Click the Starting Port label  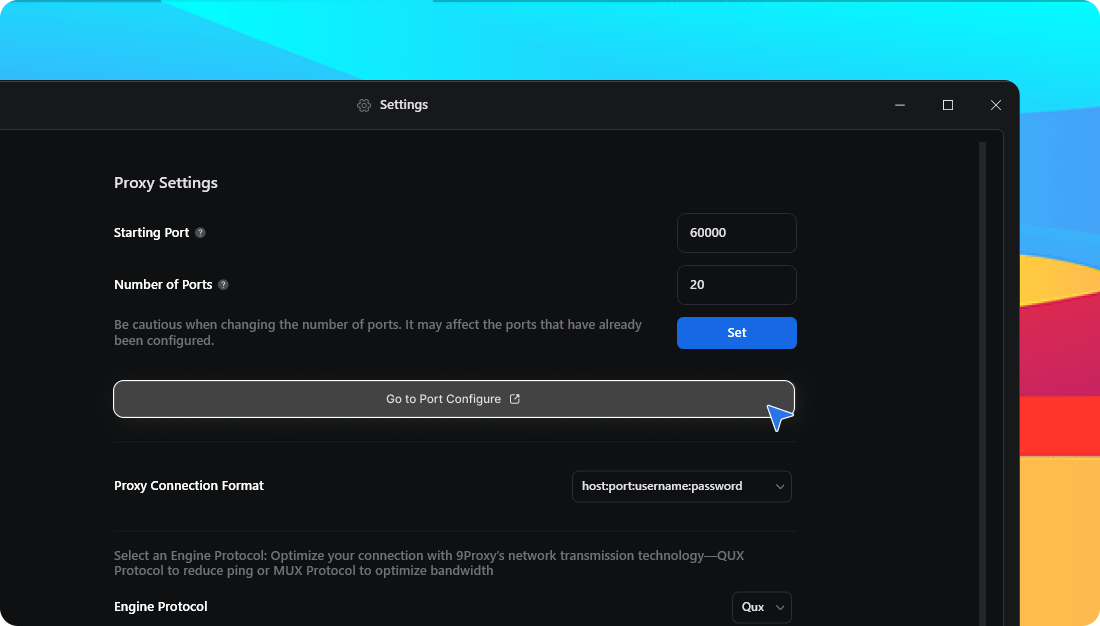151,233
